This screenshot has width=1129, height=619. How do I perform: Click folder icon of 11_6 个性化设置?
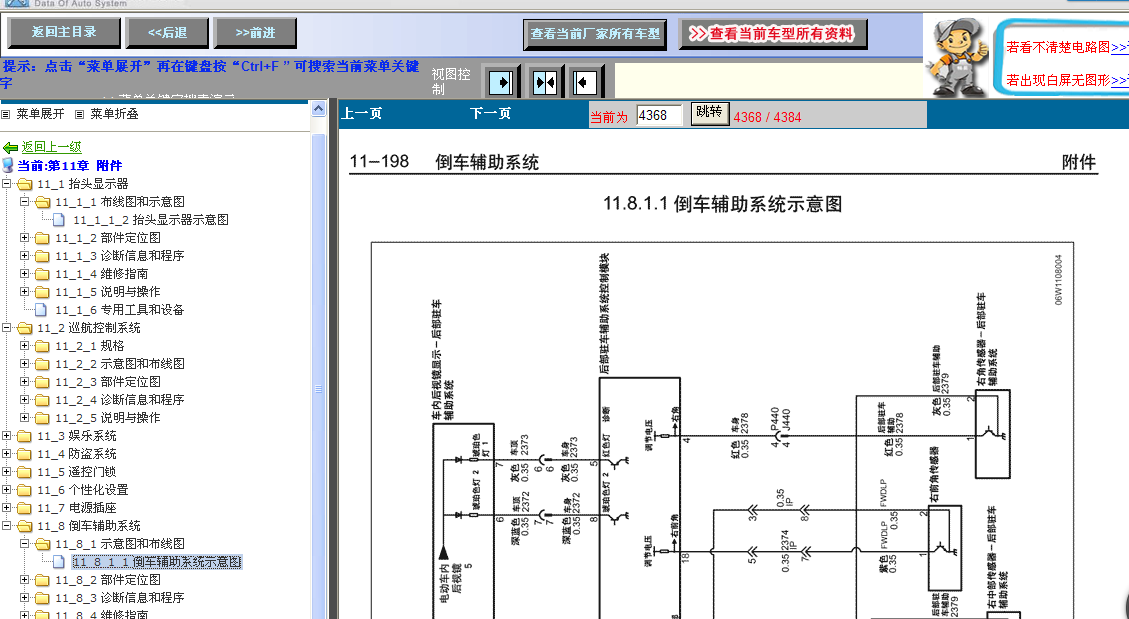25,490
